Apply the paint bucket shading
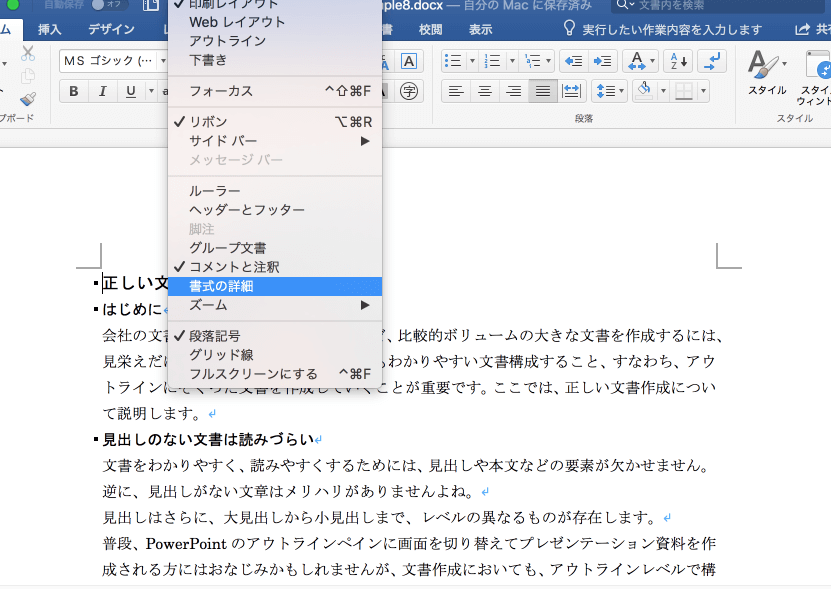This screenshot has height=589, width=831. 644,90
